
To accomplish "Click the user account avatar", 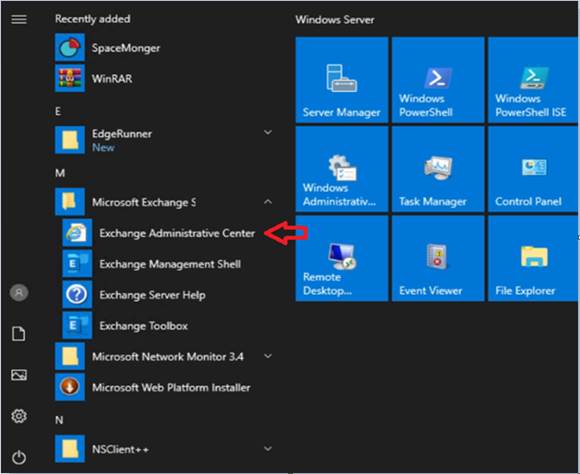I will coord(19,293).
